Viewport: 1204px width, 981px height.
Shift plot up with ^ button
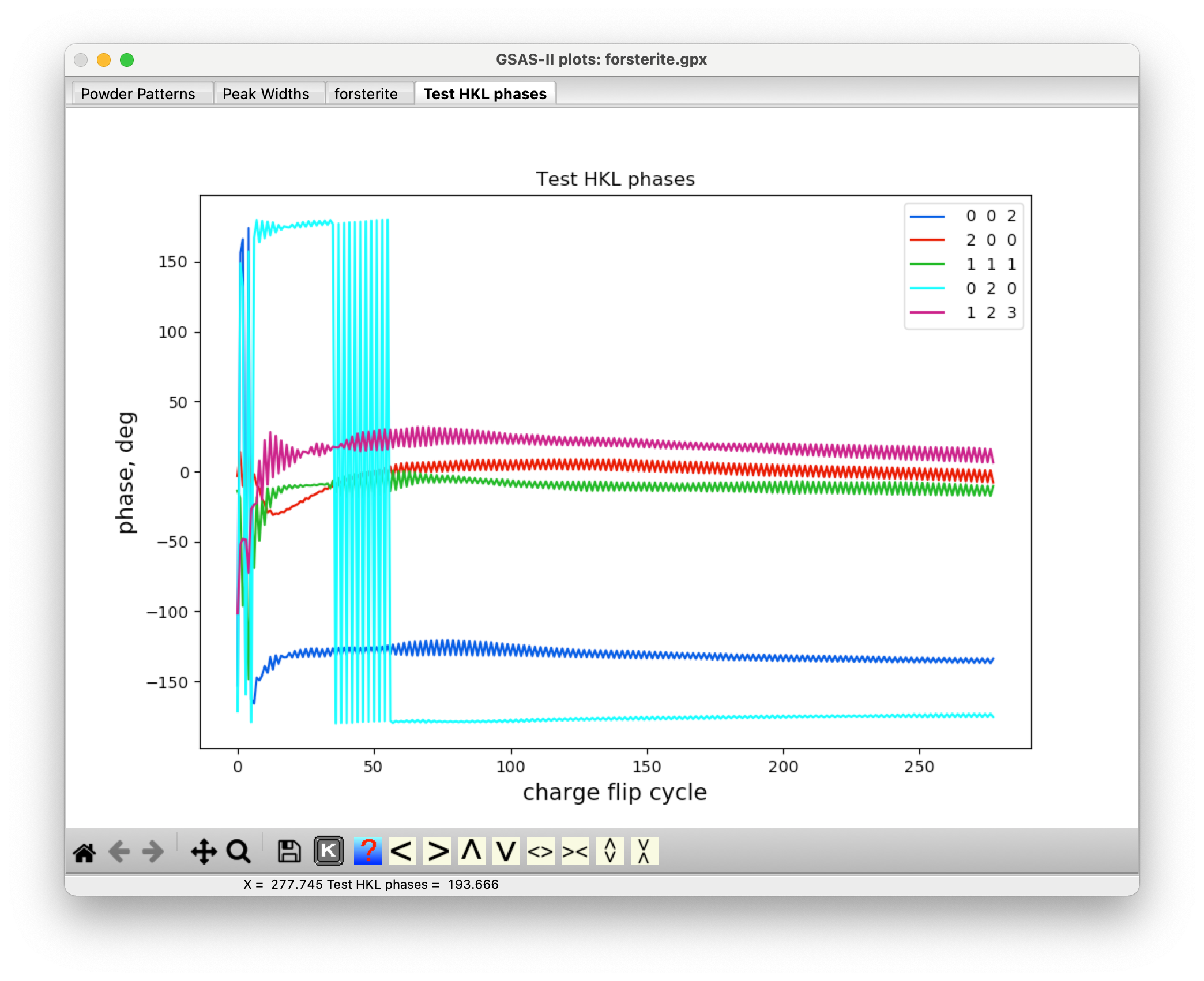coord(472,851)
